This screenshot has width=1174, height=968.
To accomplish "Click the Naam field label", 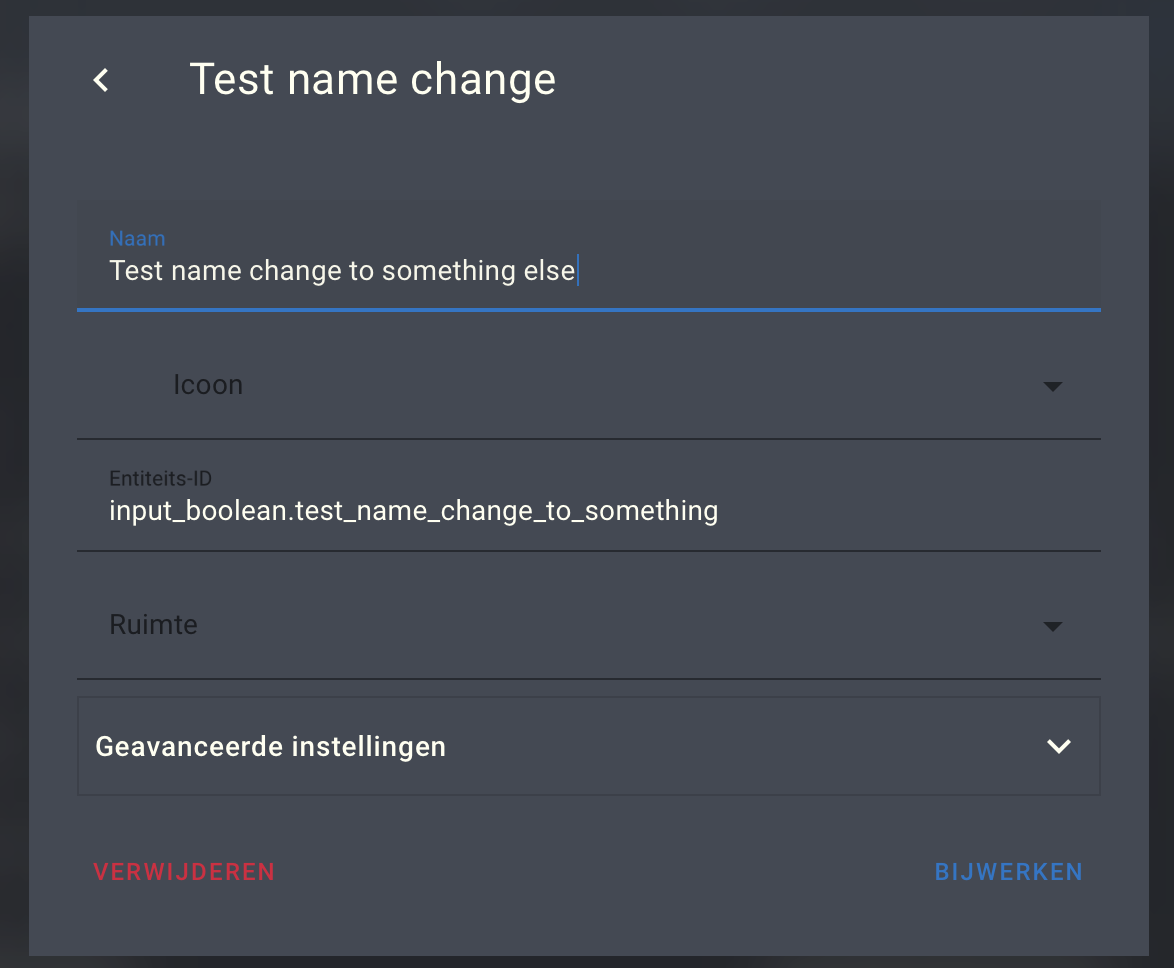I will 137,238.
